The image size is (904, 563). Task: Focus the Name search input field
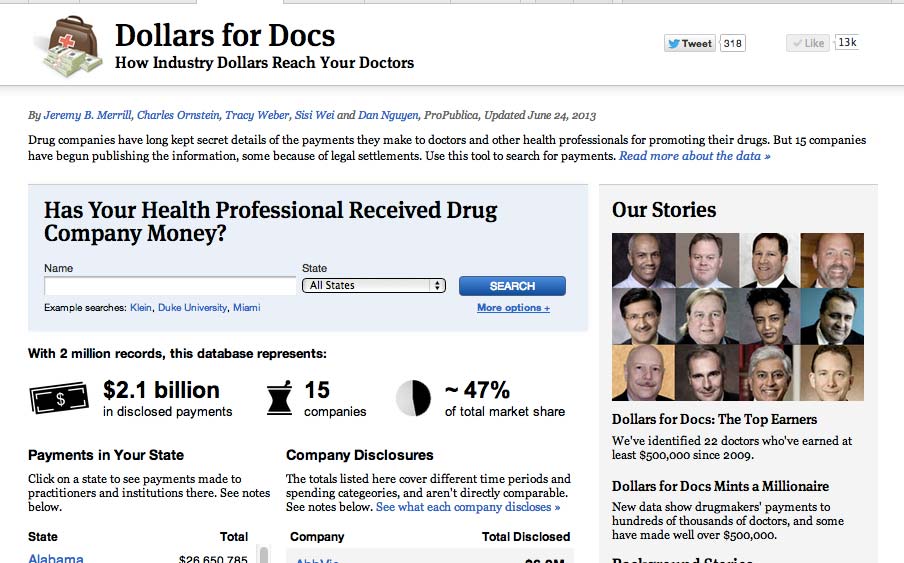point(170,285)
